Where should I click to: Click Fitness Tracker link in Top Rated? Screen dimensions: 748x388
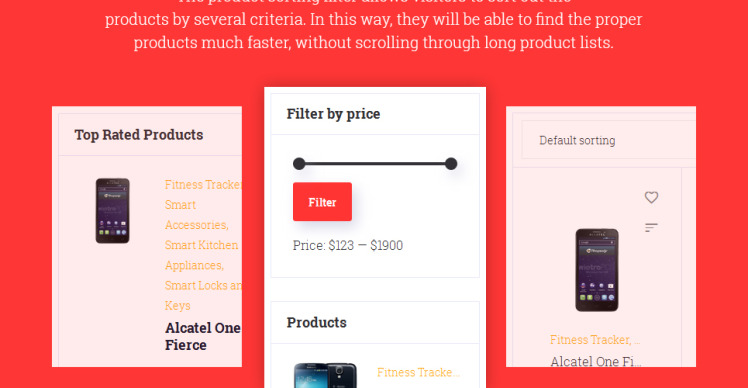click(203, 185)
